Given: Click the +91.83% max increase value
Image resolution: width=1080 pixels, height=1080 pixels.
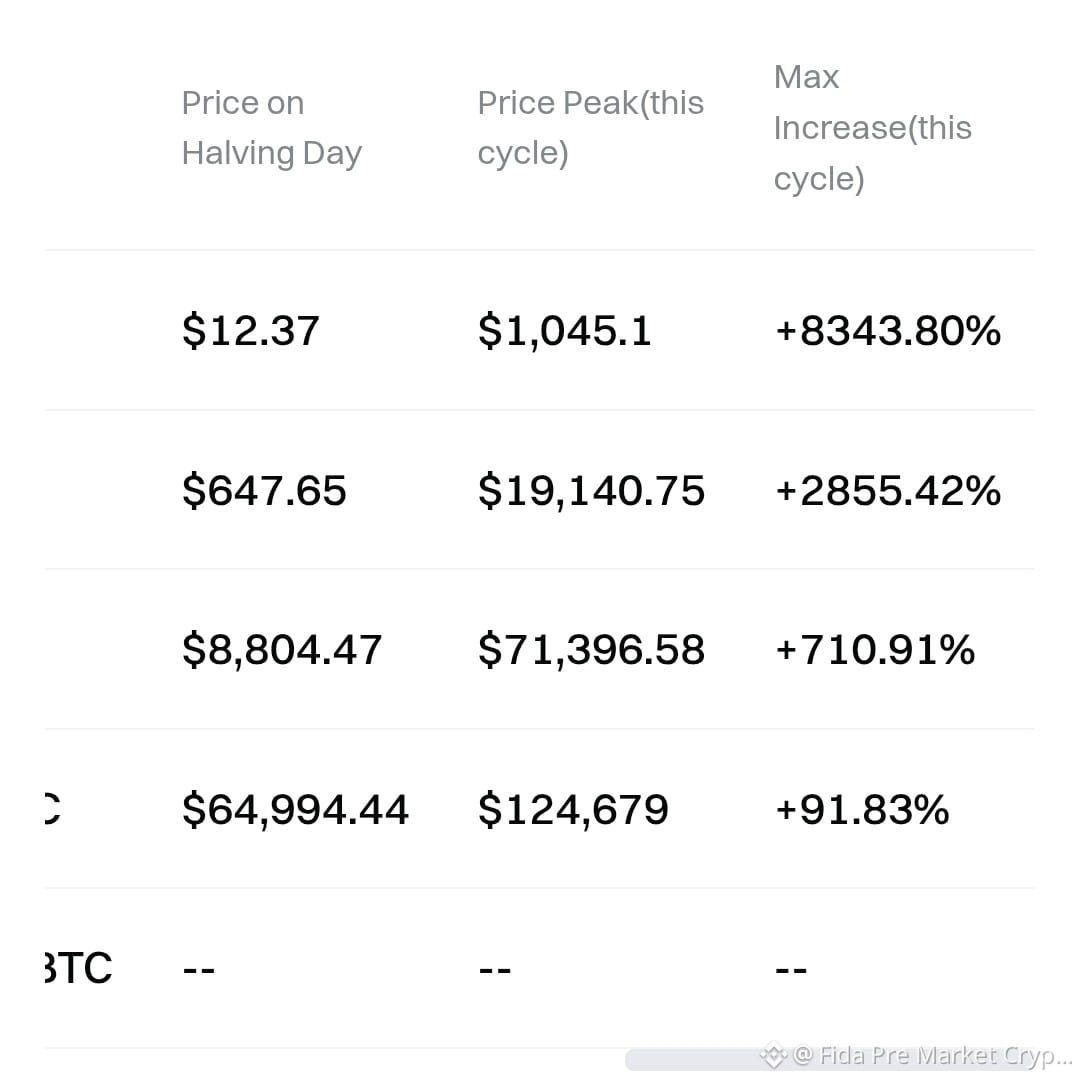Looking at the screenshot, I should 862,809.
